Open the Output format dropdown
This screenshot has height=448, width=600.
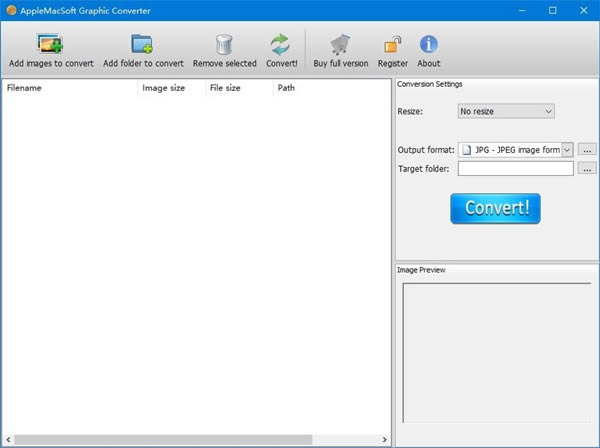coord(515,150)
